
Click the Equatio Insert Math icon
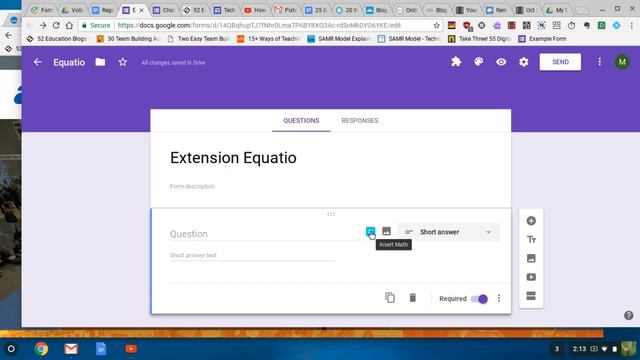(370, 231)
